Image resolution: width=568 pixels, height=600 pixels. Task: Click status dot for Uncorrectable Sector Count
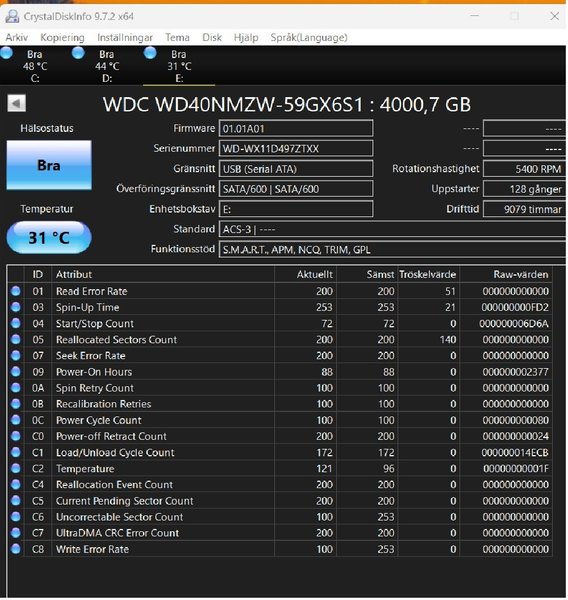[x=16, y=517]
